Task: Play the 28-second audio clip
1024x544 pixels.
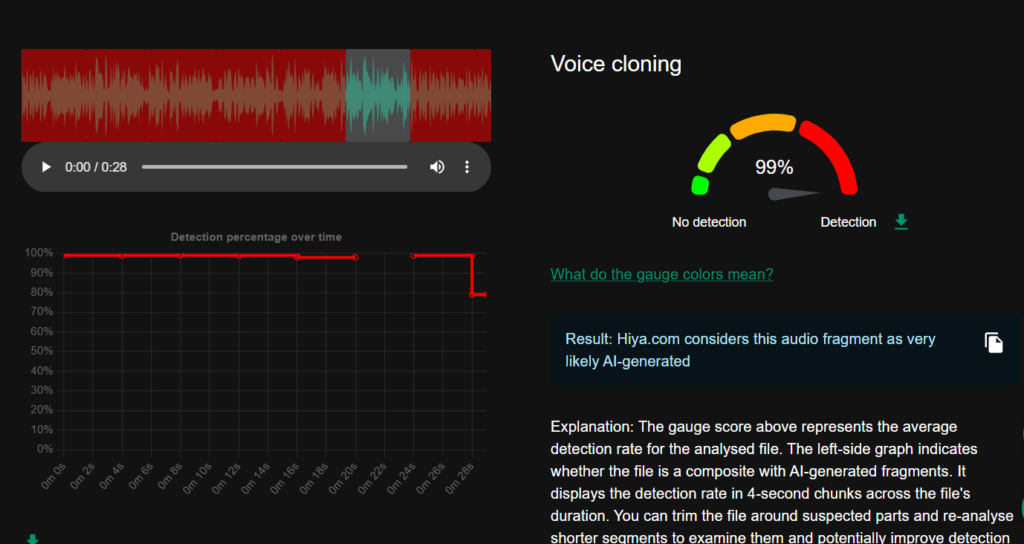Action: point(46,167)
